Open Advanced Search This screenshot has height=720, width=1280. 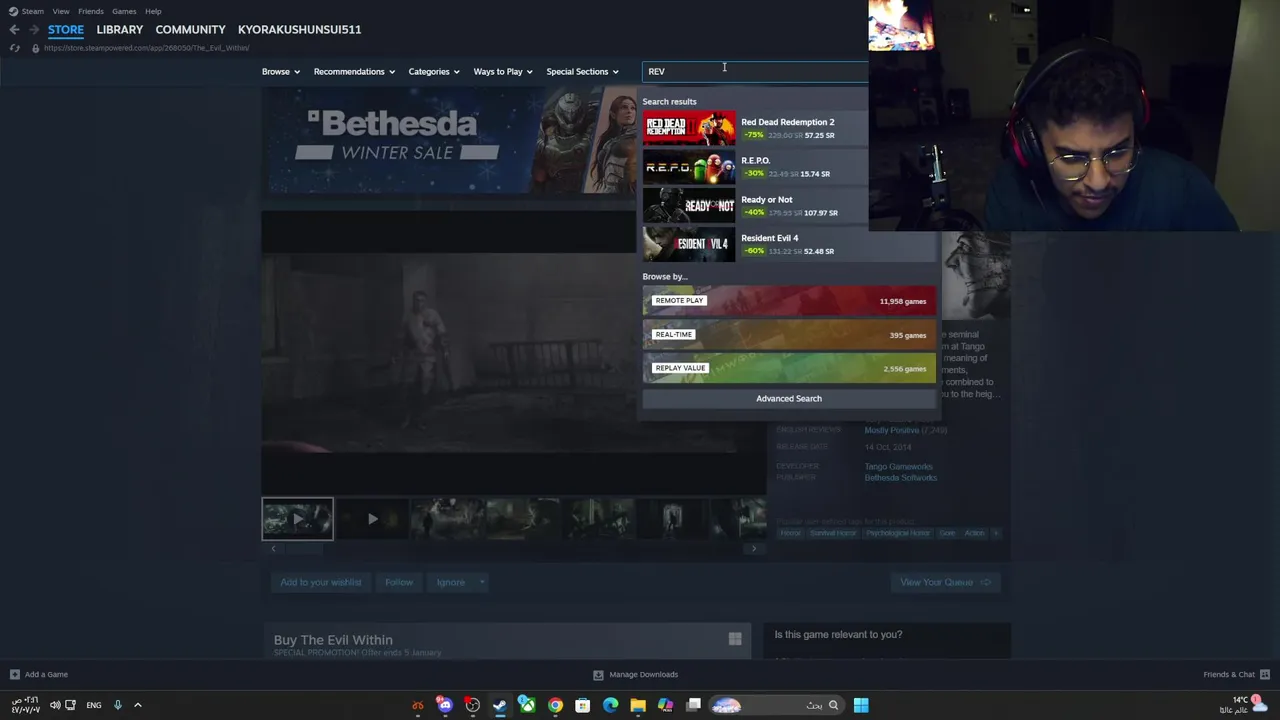coord(789,398)
